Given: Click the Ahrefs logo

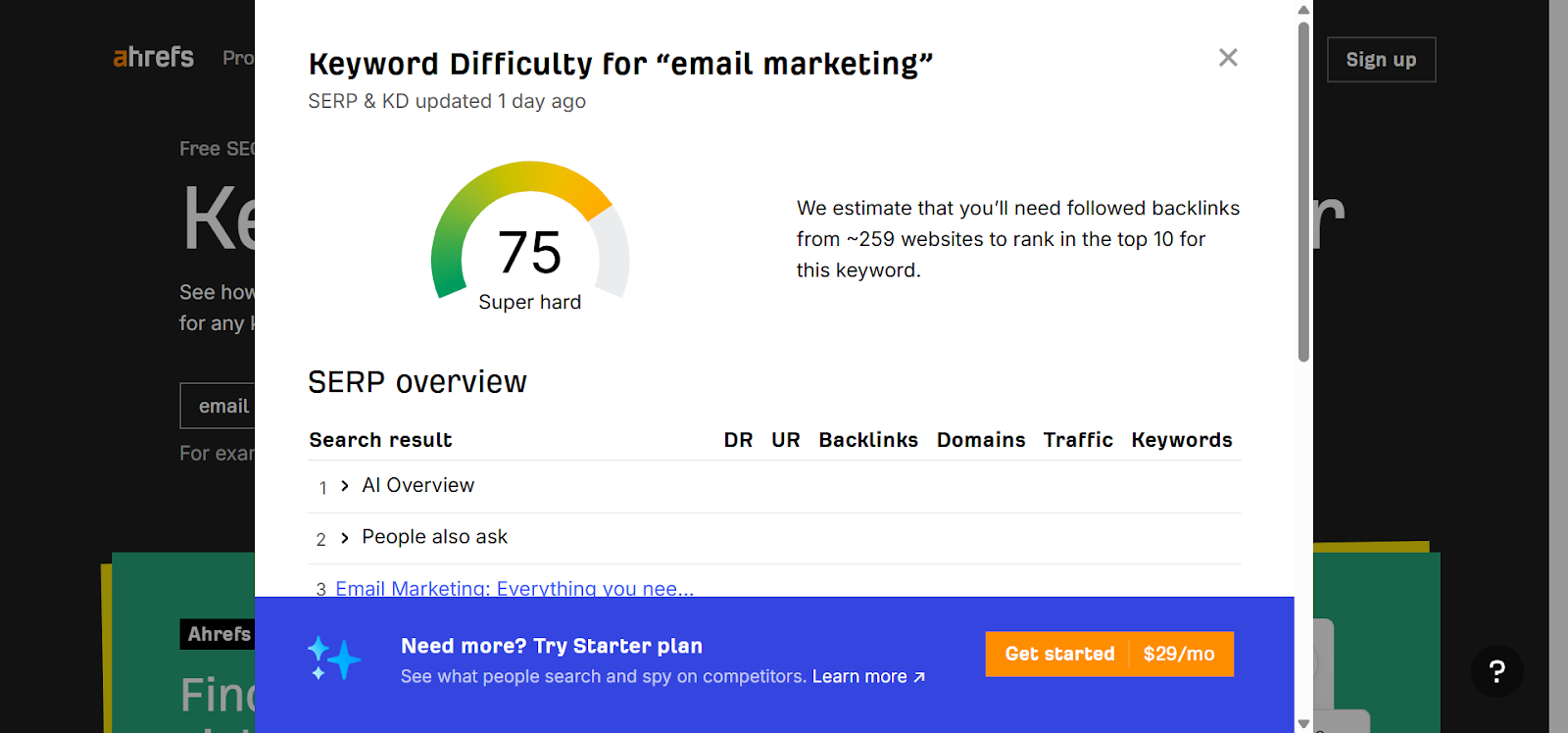Looking at the screenshot, I should click(152, 57).
